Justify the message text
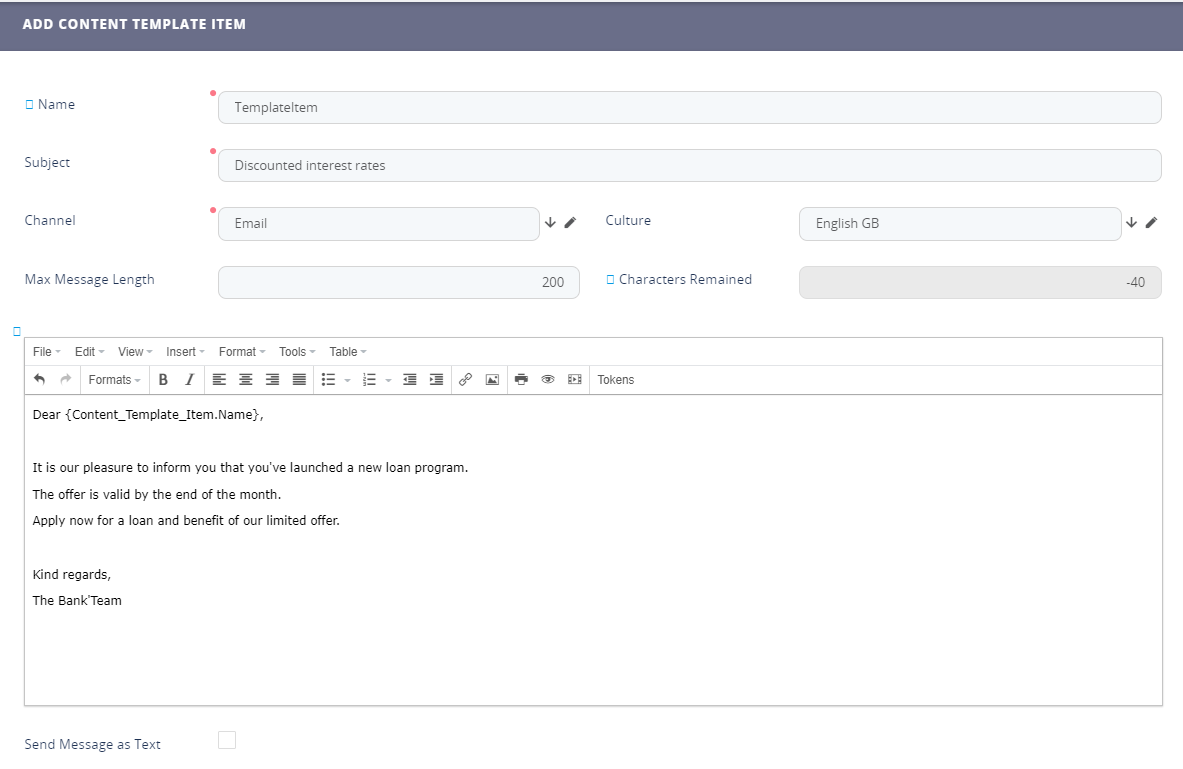Image resolution: width=1183 pixels, height=769 pixels. coord(299,380)
